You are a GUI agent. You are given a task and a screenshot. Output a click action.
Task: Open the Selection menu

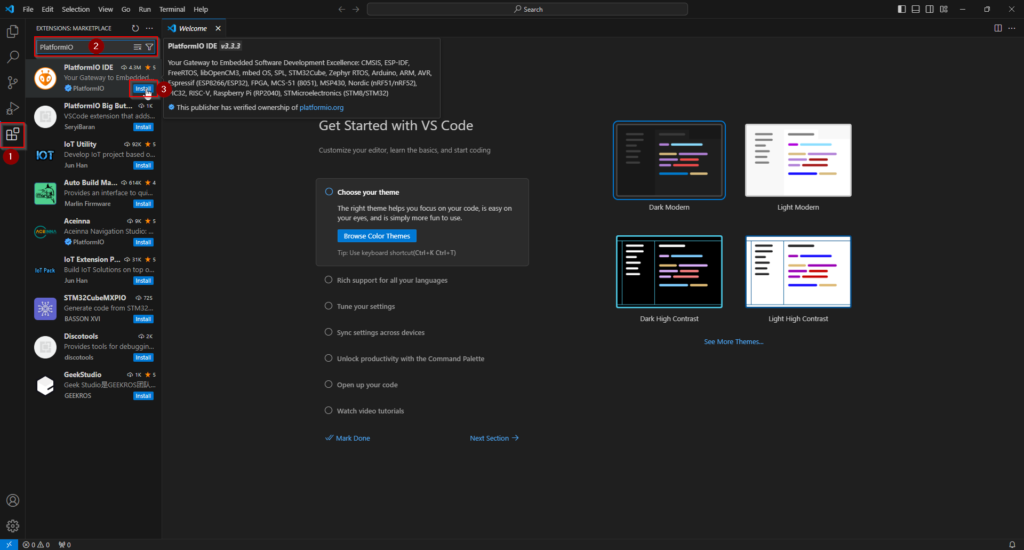[76, 9]
